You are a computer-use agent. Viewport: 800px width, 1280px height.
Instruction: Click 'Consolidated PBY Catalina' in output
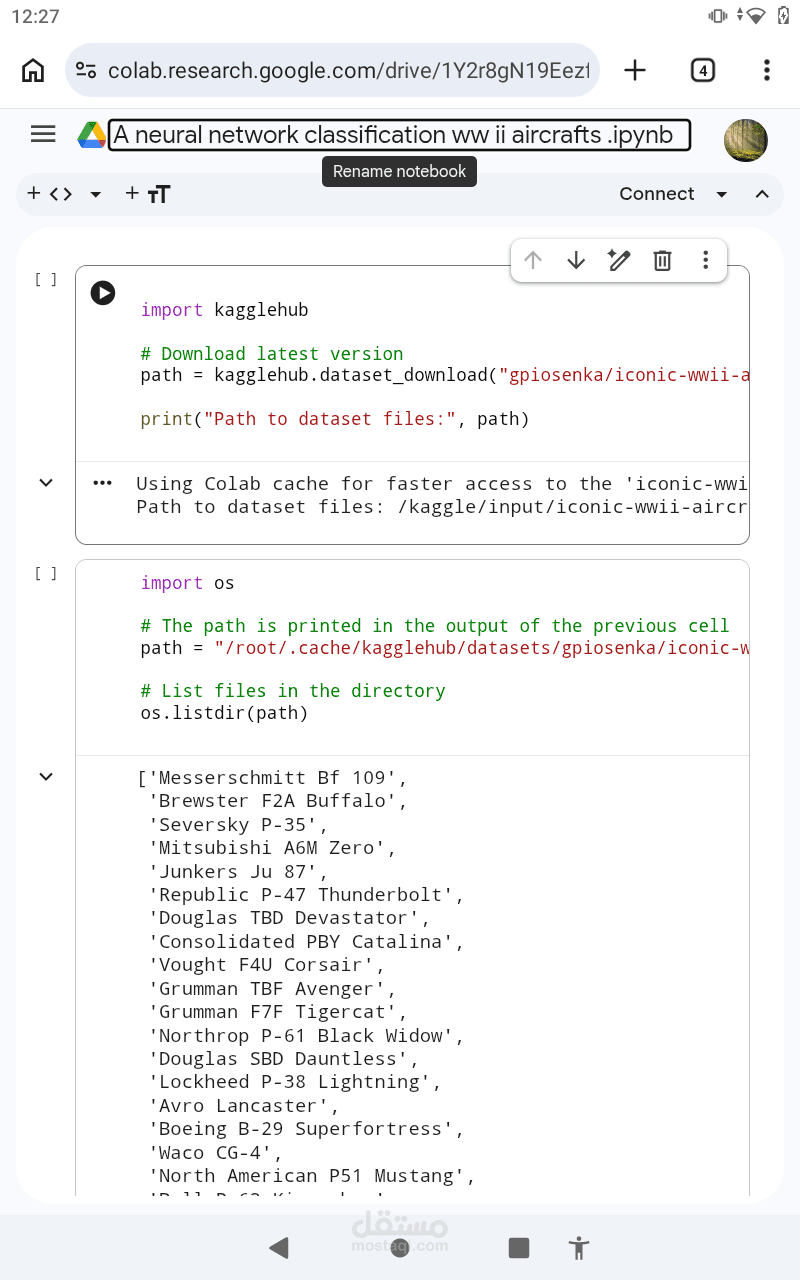306,942
